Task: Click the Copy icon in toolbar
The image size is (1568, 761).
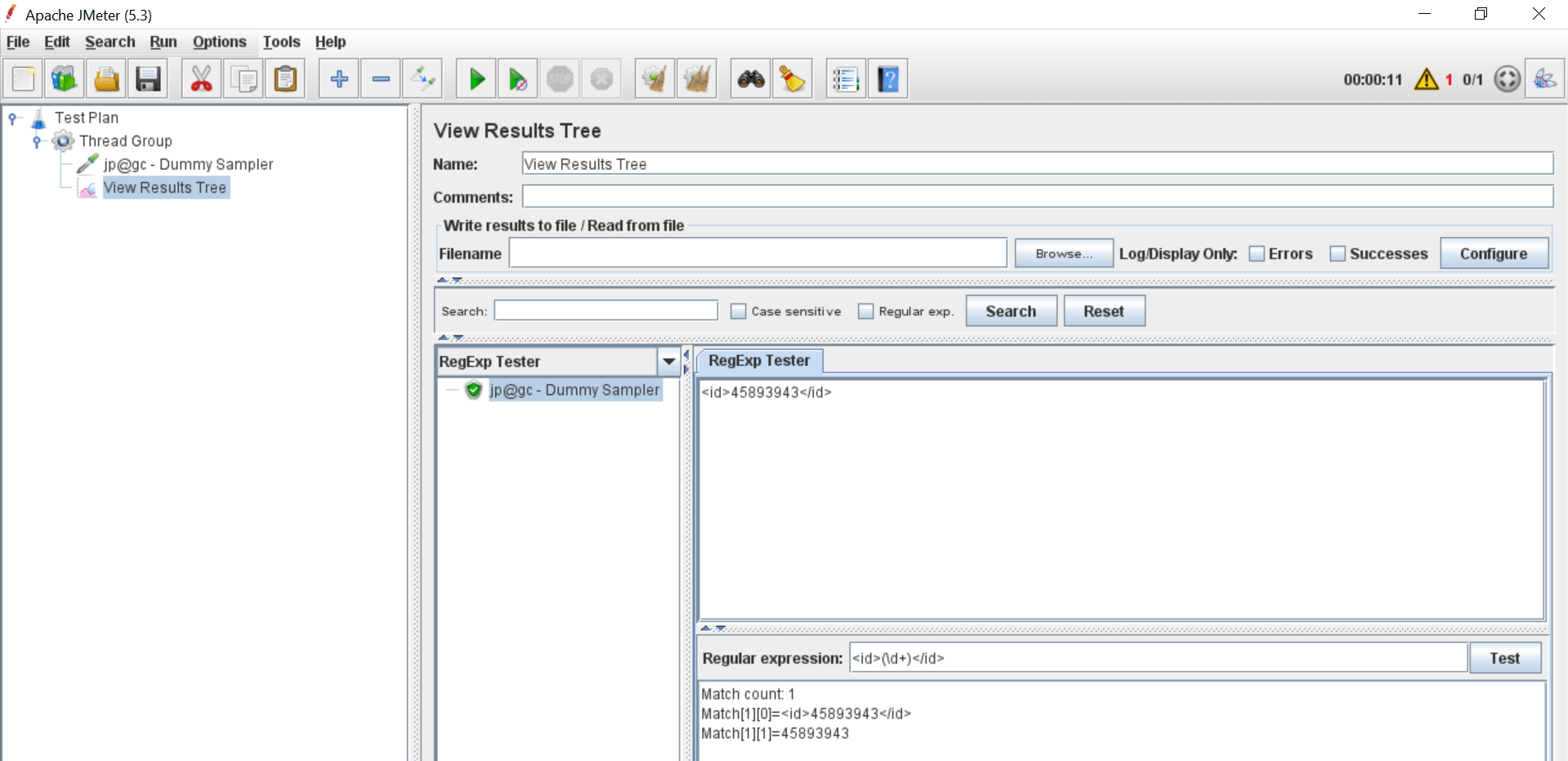Action: 243,79
